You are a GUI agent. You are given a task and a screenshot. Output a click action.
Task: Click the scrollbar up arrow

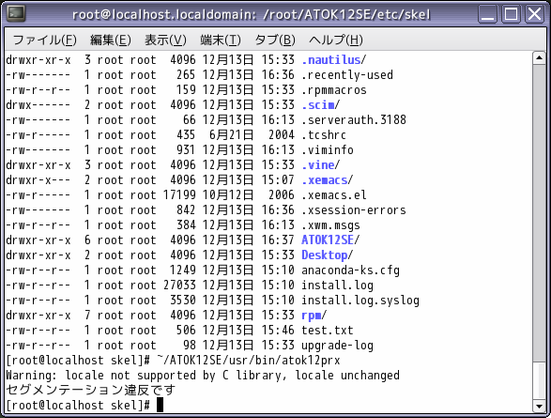pyautogui.click(x=539, y=58)
